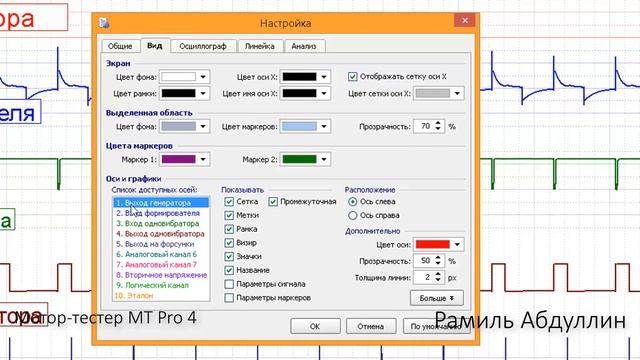Image resolution: width=640 pixels, height=360 pixels.
Task: Open the Маркер 1 color dropdown
Action: (203, 160)
